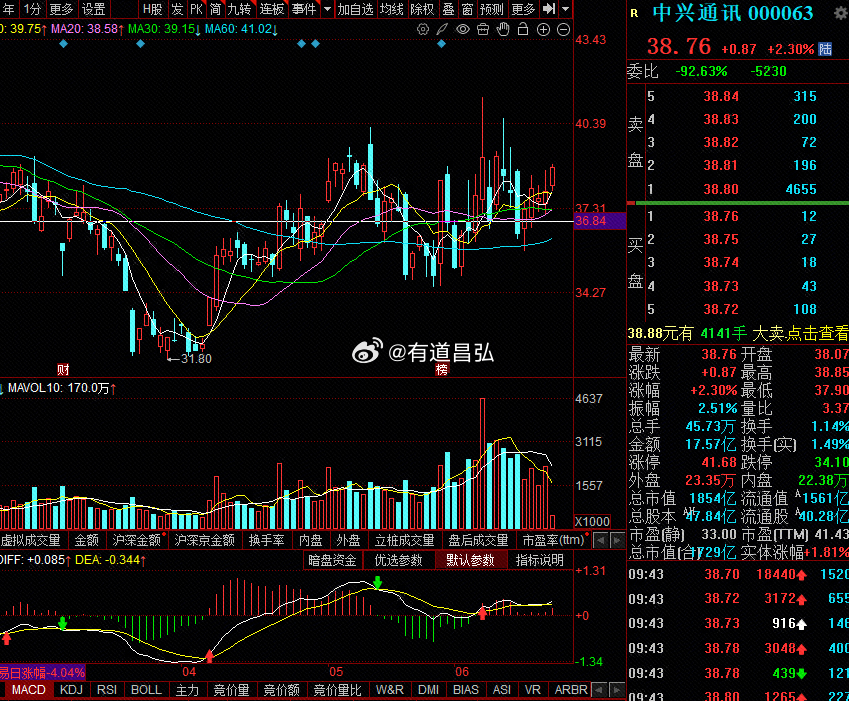Select the drawing pen tool icon
The height and width of the screenshot is (701, 849).
[442, 29]
